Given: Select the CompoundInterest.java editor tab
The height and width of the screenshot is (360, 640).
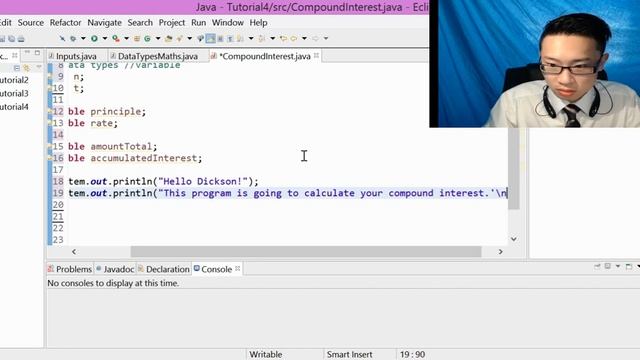Looking at the screenshot, I should [264, 56].
